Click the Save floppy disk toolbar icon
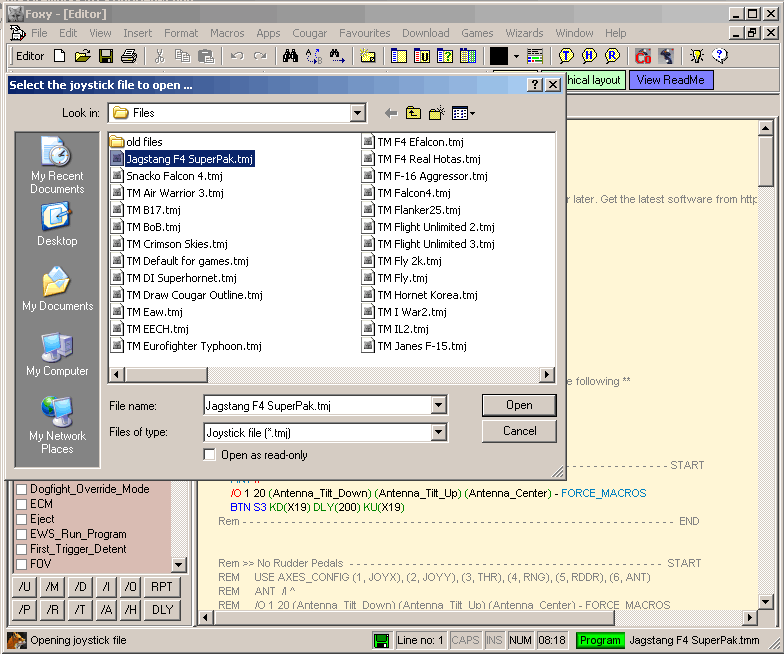Viewport: 784px width, 654px height. click(105, 56)
